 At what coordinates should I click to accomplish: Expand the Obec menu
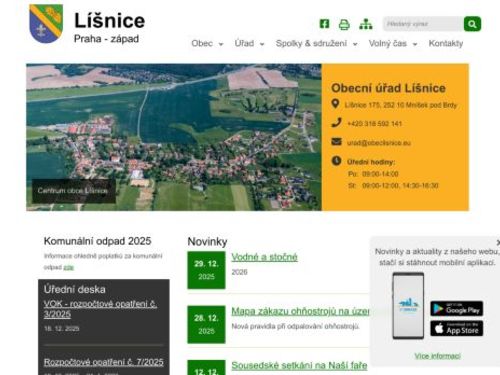pyautogui.click(x=207, y=44)
